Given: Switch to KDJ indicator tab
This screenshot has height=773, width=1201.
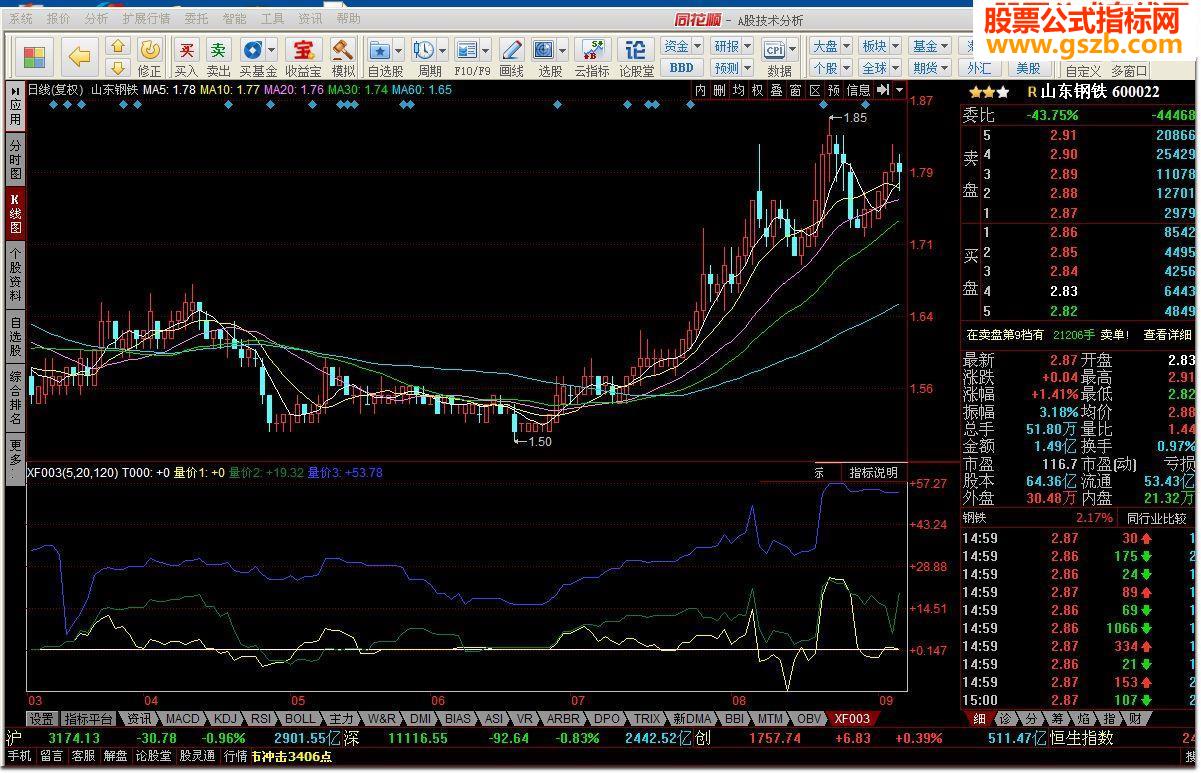Looking at the screenshot, I should coord(226,718).
